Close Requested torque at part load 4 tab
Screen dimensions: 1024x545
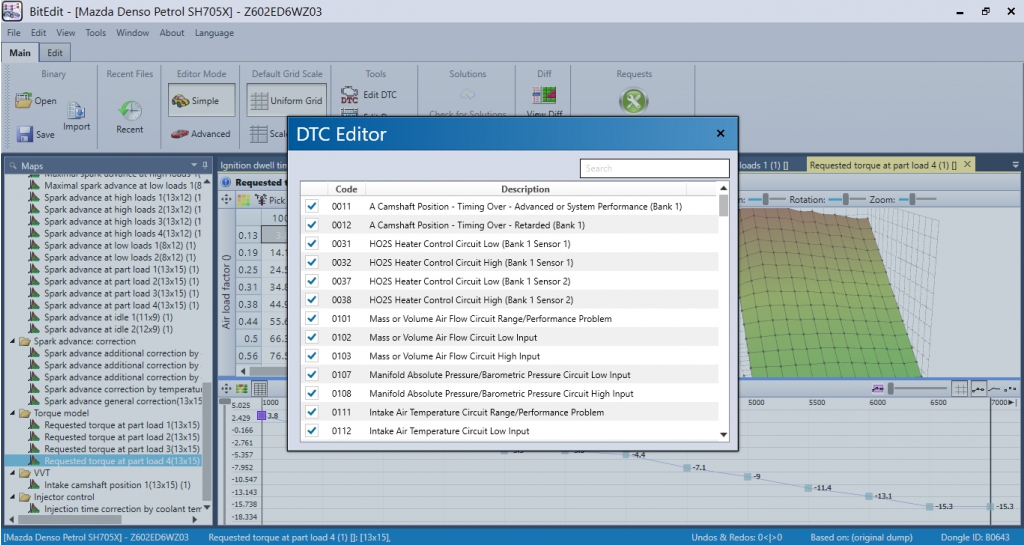[968, 164]
